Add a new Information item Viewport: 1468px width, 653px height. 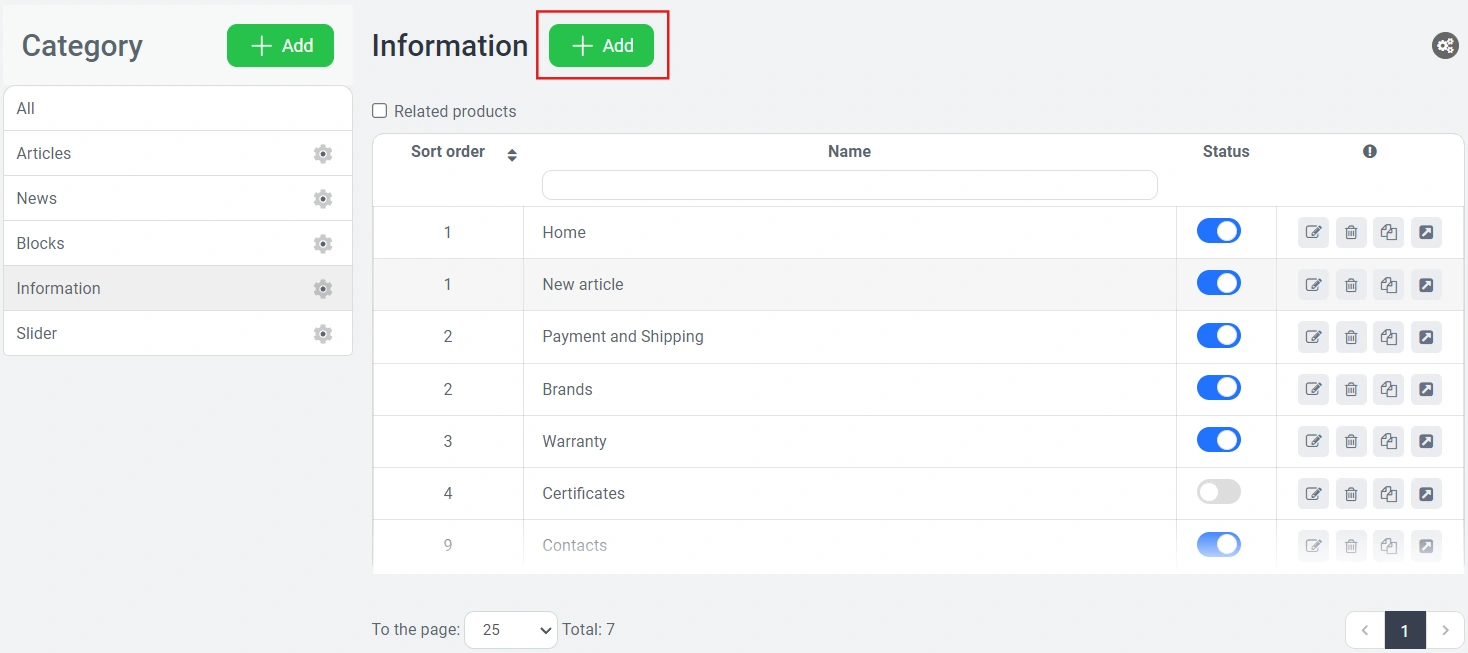coord(601,46)
